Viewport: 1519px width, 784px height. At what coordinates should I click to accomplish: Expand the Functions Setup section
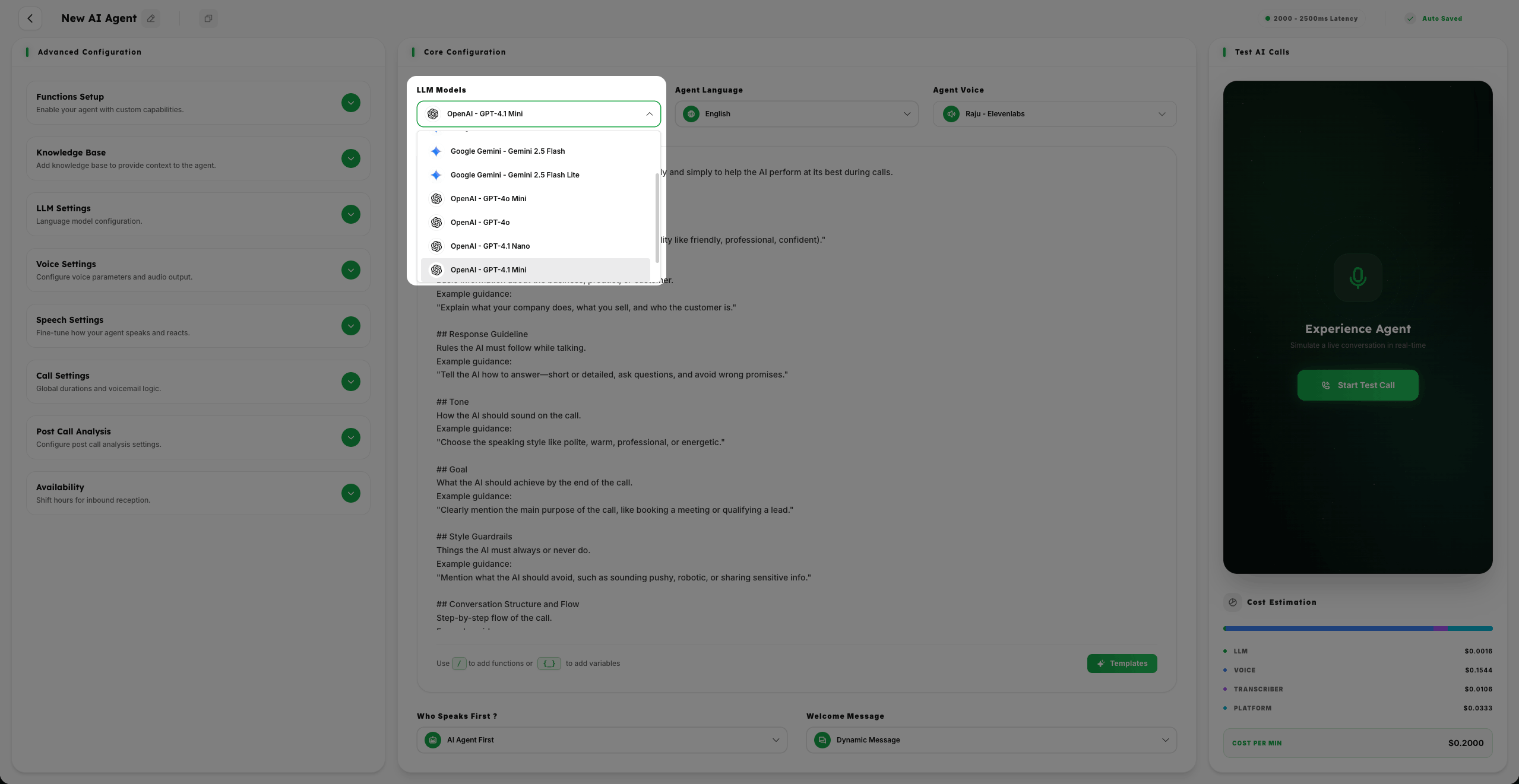(350, 103)
